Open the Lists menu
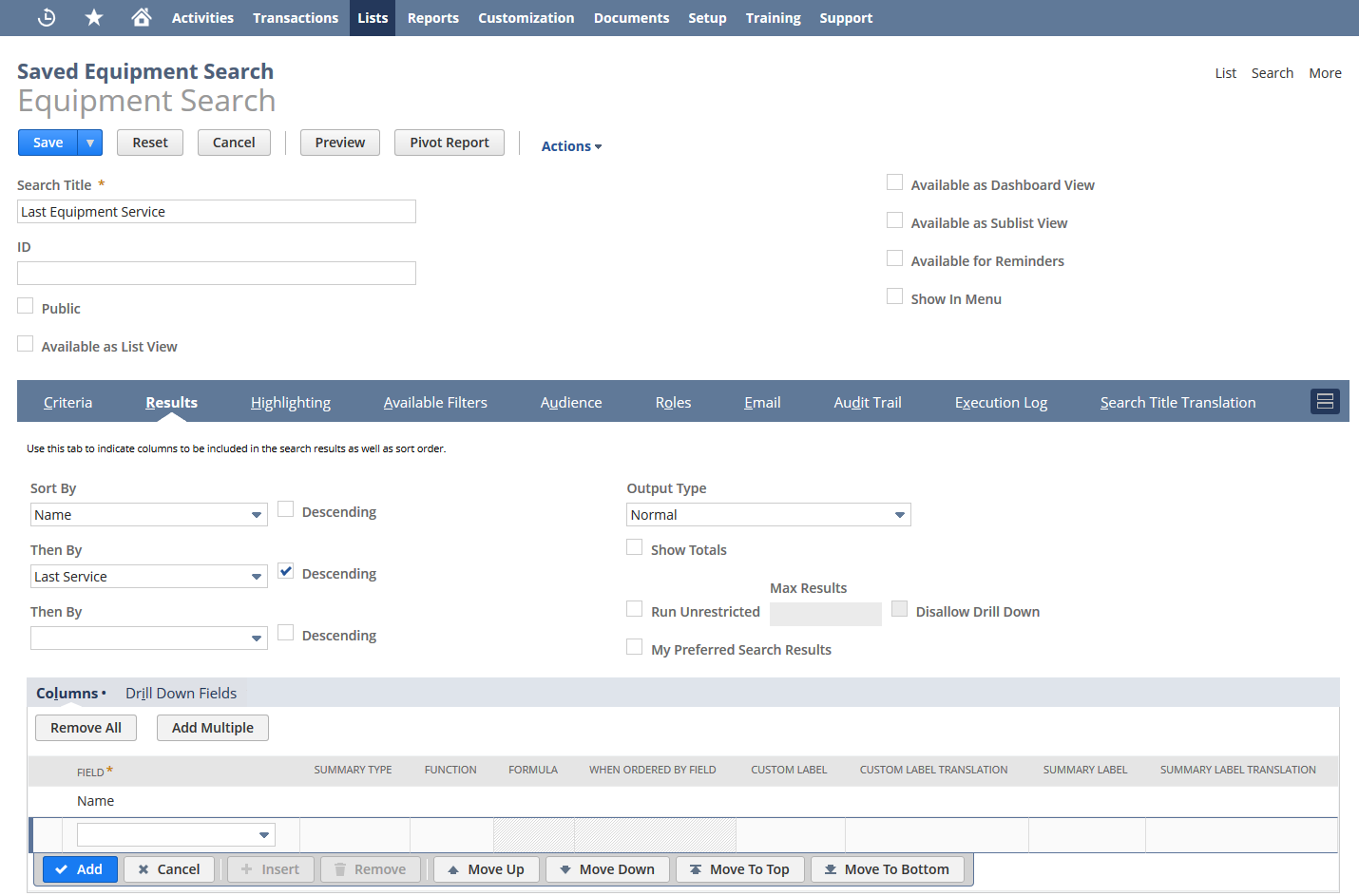Image resolution: width=1359 pixels, height=896 pixels. point(373,18)
